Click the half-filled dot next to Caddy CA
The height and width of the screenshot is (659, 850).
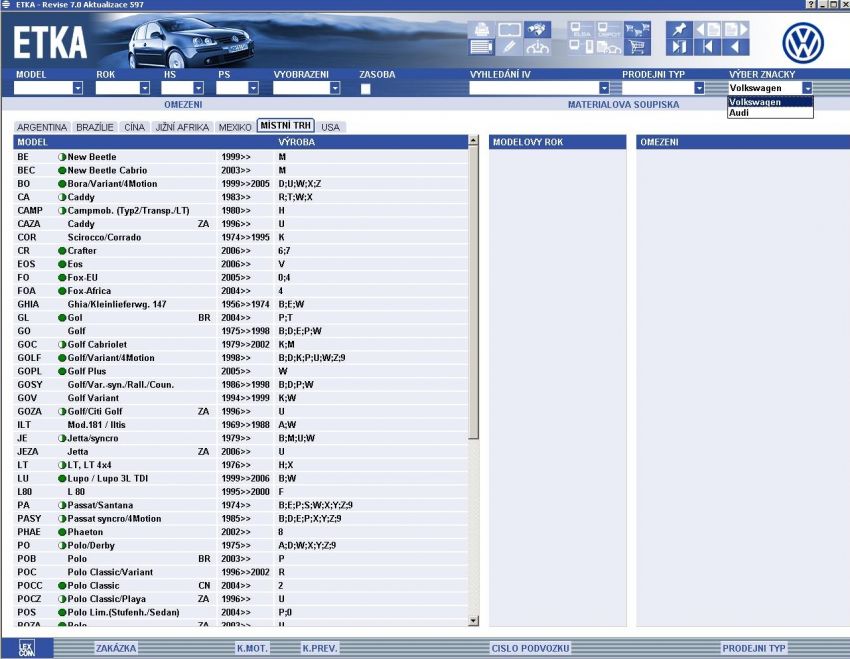(62, 197)
